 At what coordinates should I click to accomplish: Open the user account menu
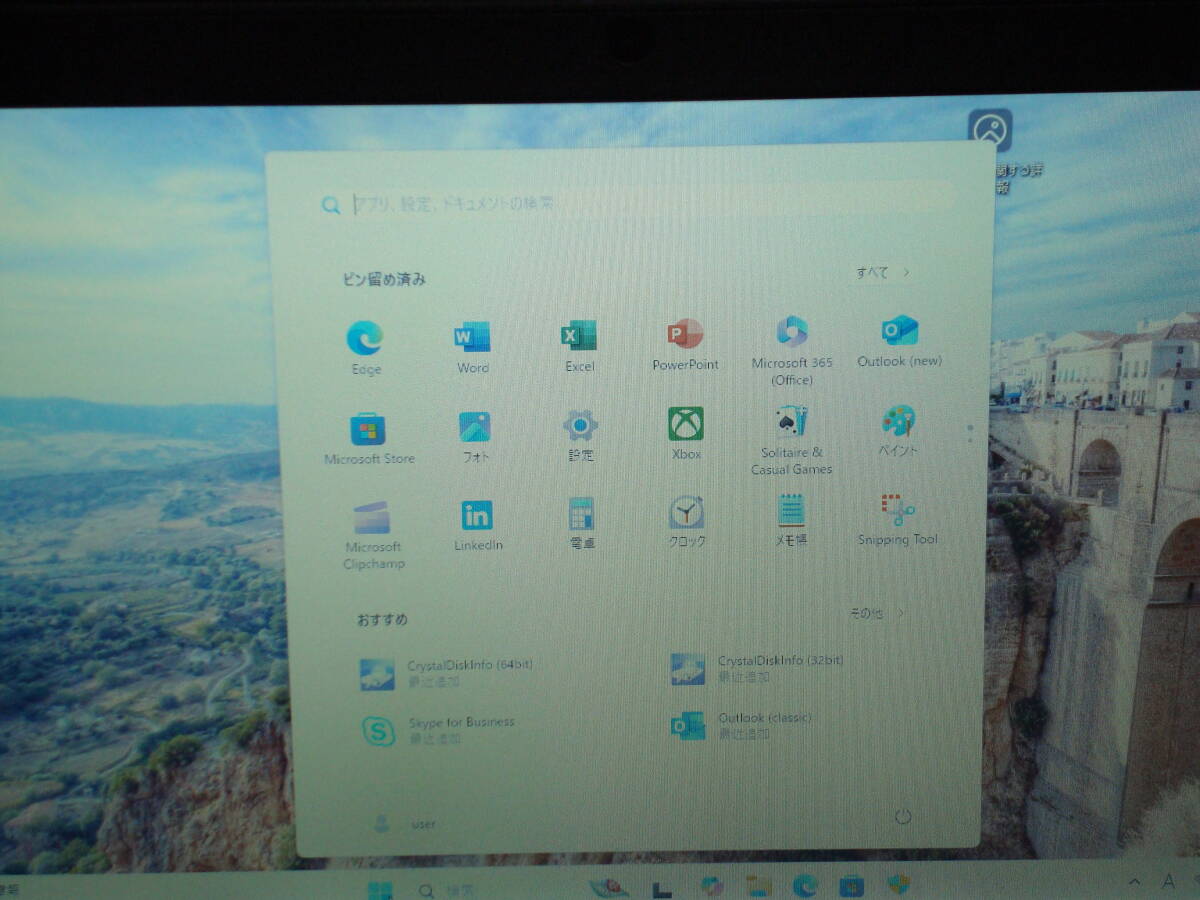tap(405, 824)
